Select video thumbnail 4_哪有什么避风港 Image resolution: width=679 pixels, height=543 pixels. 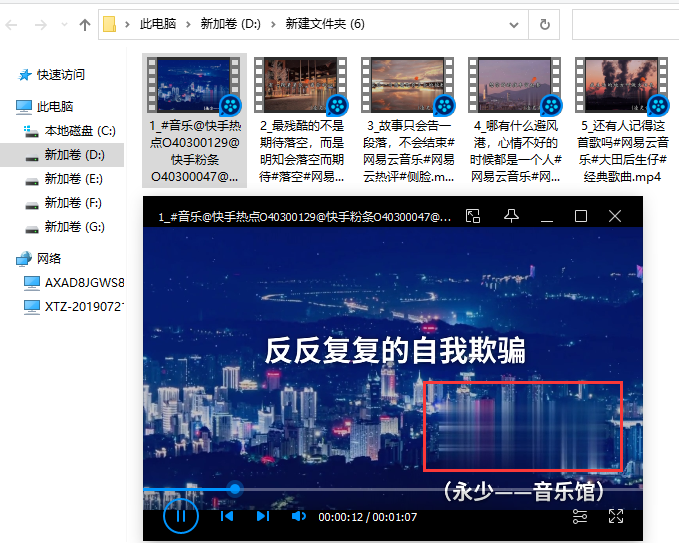[514, 86]
